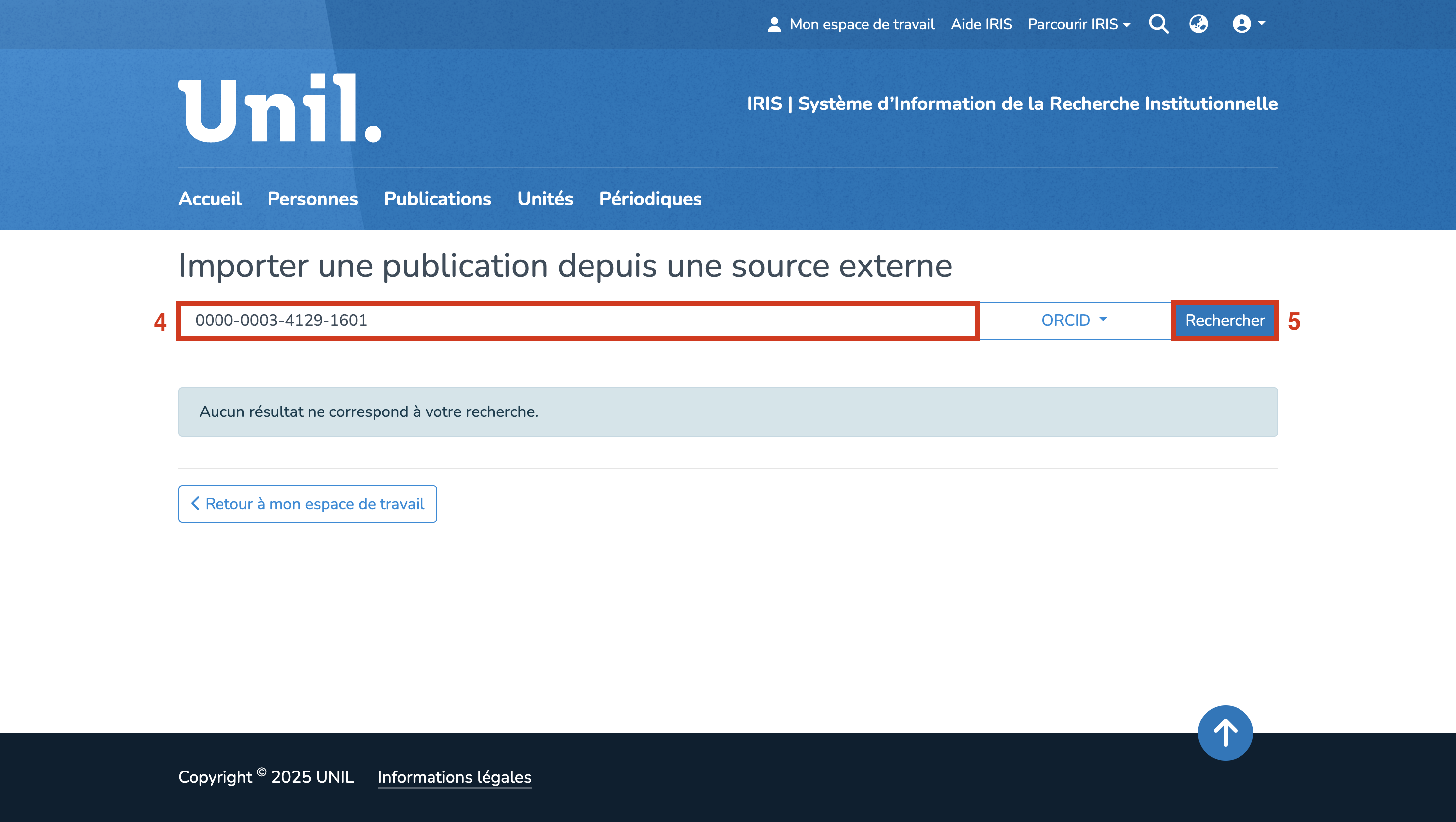Click the IRIS system title text

click(1012, 104)
